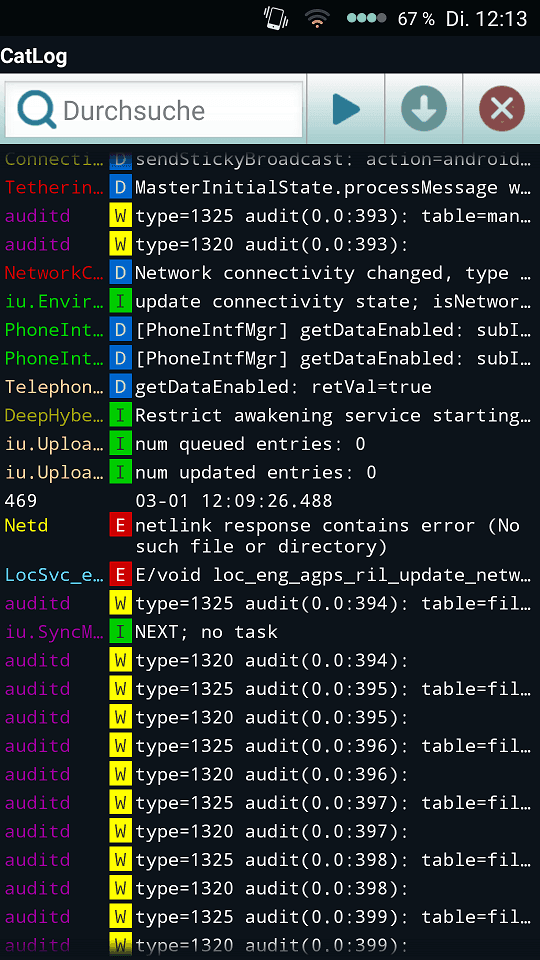Screen dimensions: 540x960
Task: Tap yellow W badge on audit(0.0:395) table row
Action: (x=120, y=689)
